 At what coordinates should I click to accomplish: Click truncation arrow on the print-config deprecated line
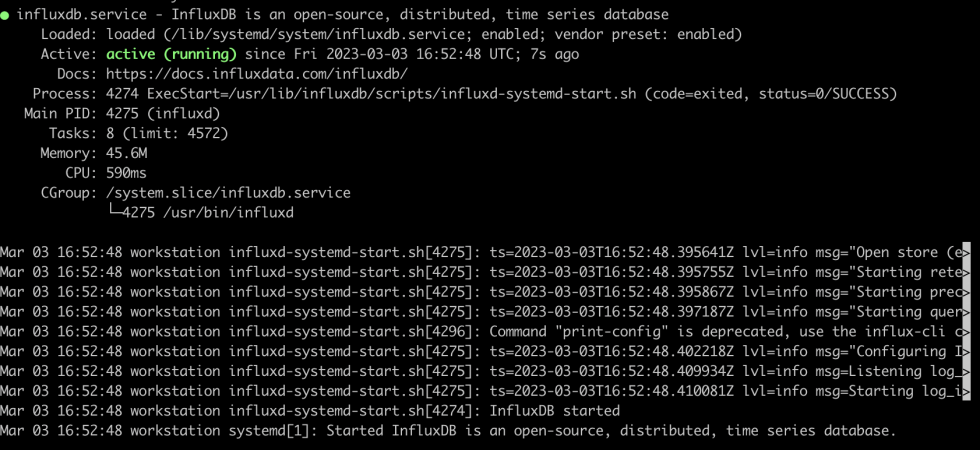tap(966, 332)
